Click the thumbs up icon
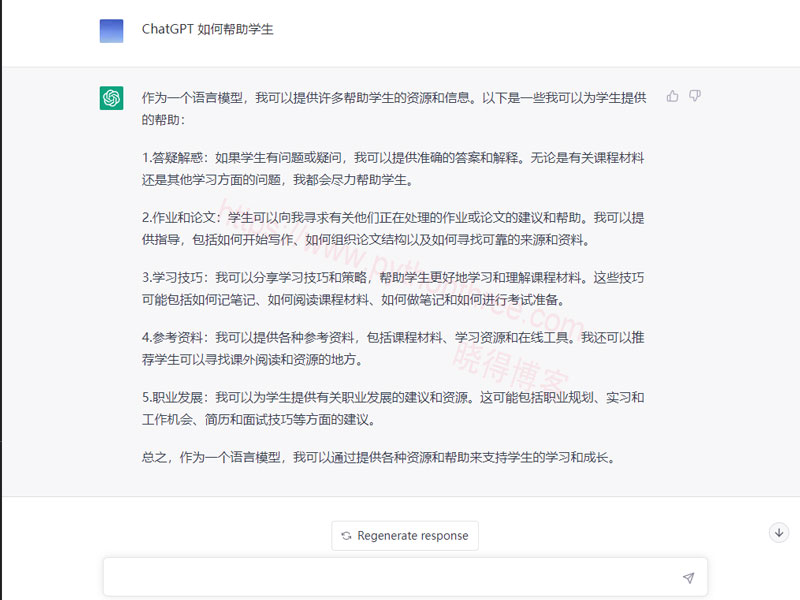The image size is (800, 600). coord(672,96)
